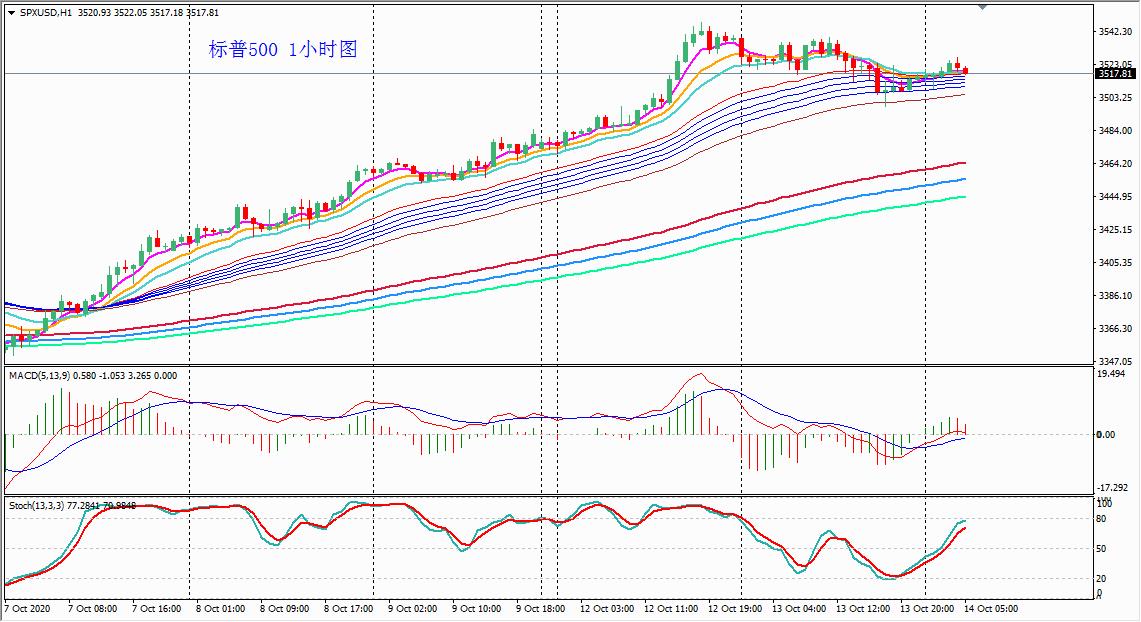Viewport: 1141px width, 622px height.
Task: Click the MACD 0.00 level label
Action: (1105, 435)
